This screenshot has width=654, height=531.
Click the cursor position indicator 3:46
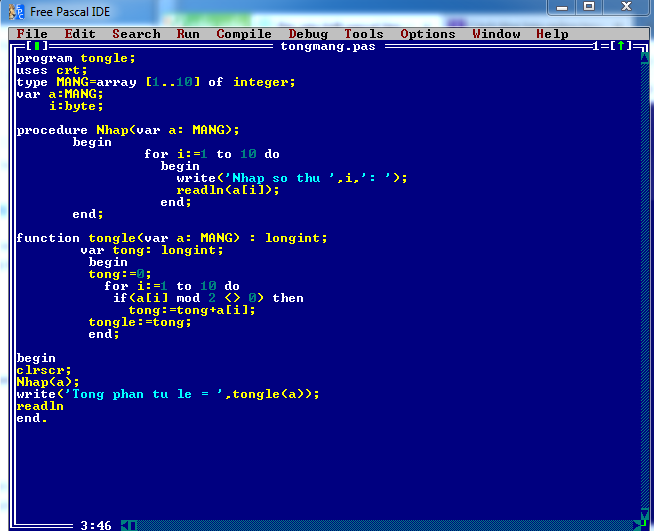pos(96,525)
